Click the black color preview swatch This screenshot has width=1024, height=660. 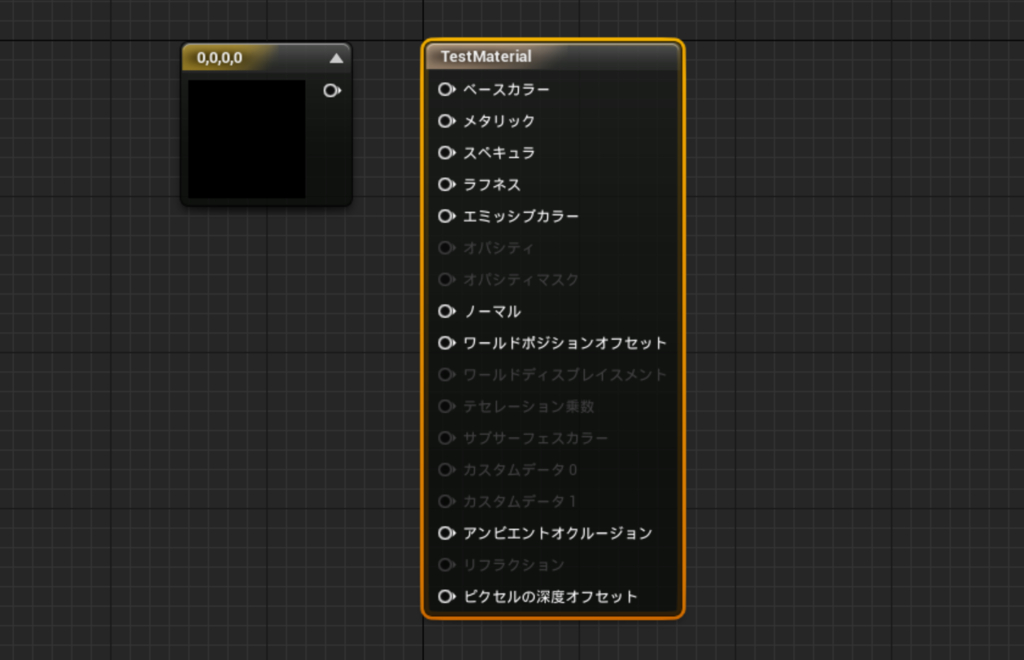tap(247, 139)
